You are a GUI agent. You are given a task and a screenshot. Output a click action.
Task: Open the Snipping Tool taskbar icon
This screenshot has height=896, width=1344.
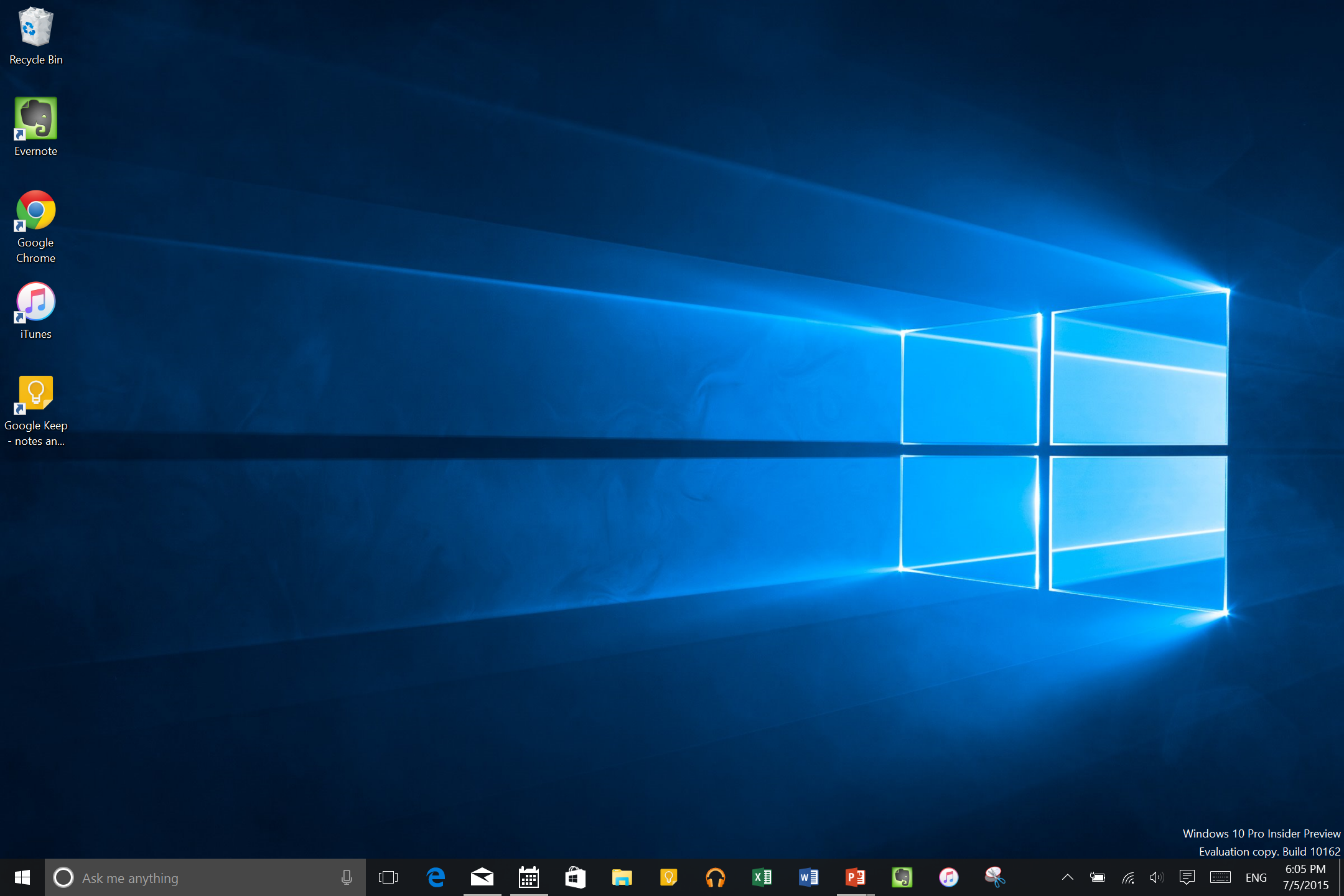point(995,877)
